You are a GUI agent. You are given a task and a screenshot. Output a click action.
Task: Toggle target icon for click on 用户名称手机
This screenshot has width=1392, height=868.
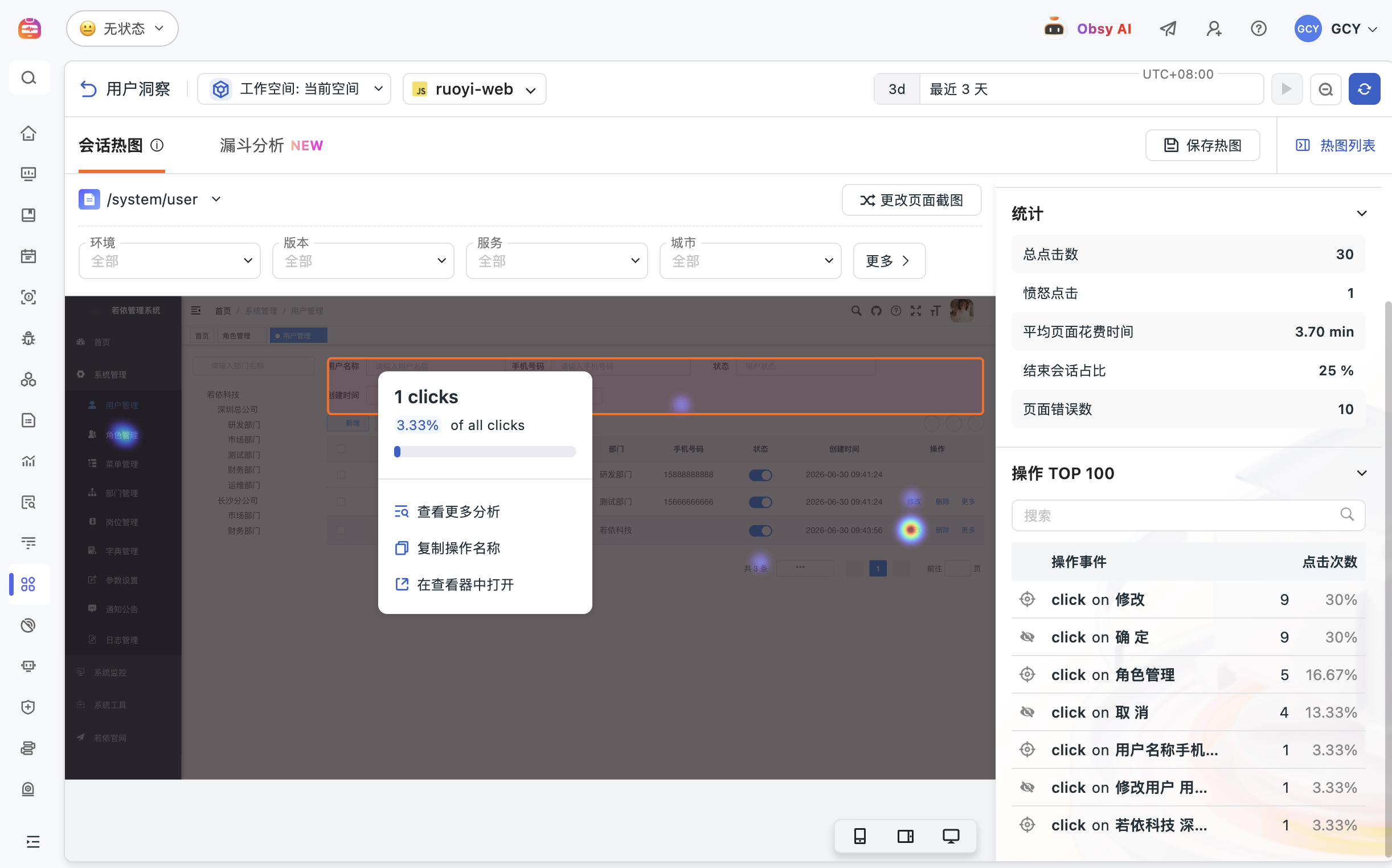click(x=1027, y=750)
